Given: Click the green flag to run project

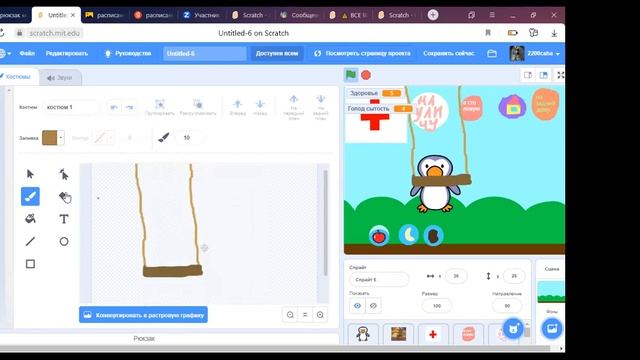Looking at the screenshot, I should click(351, 75).
